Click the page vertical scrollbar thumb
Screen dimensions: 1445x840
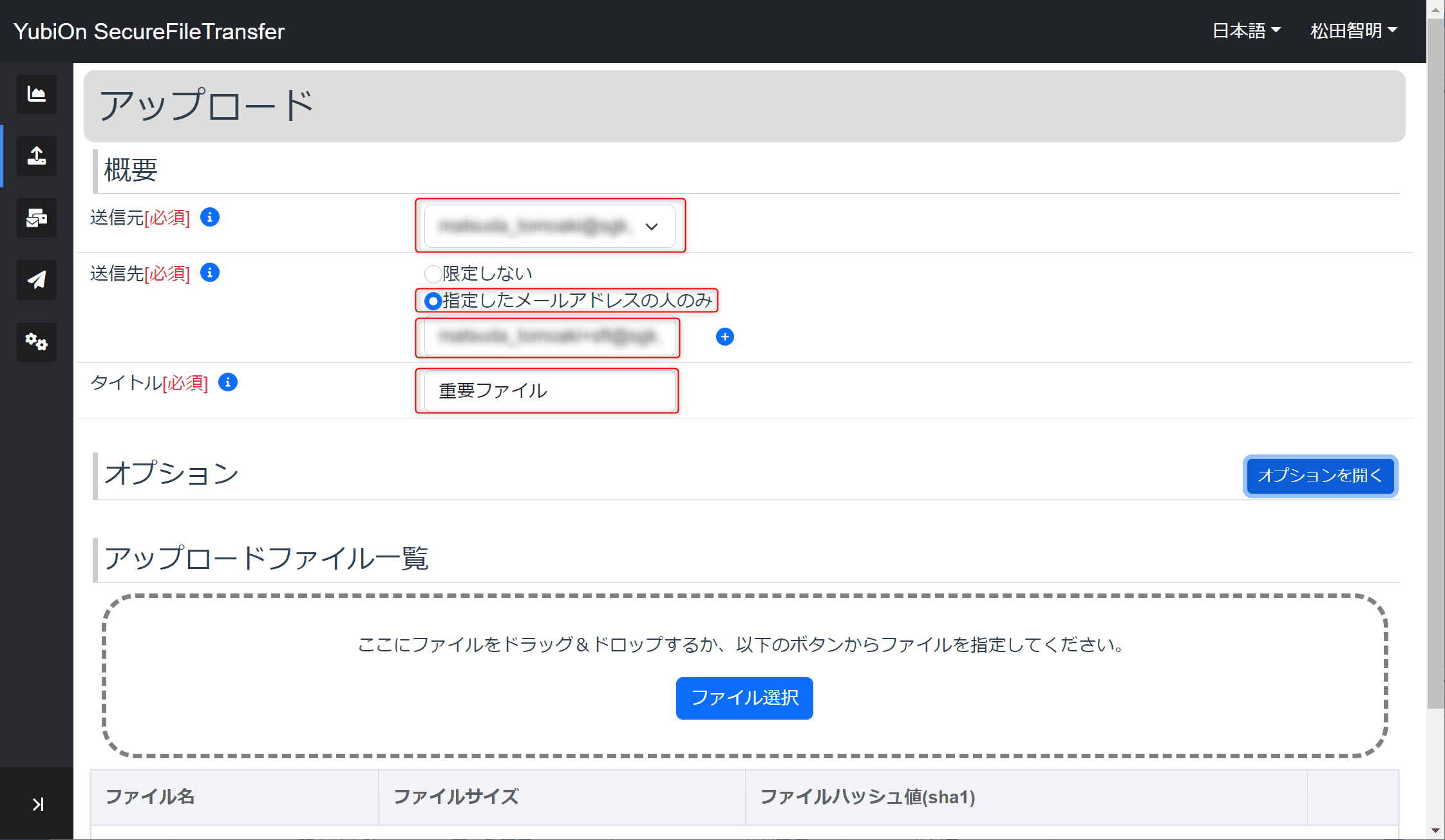coord(1435,364)
